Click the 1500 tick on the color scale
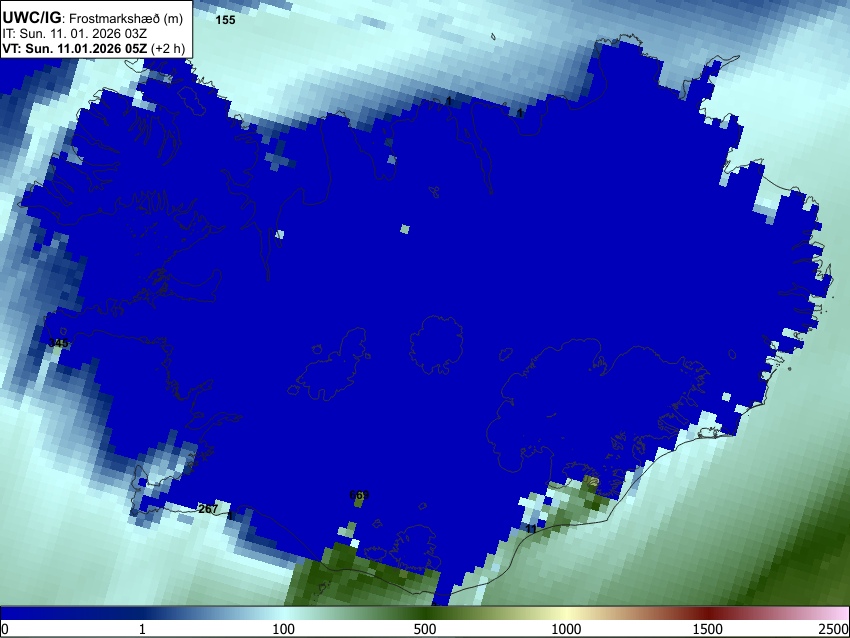This screenshot has width=850, height=638. [708, 629]
